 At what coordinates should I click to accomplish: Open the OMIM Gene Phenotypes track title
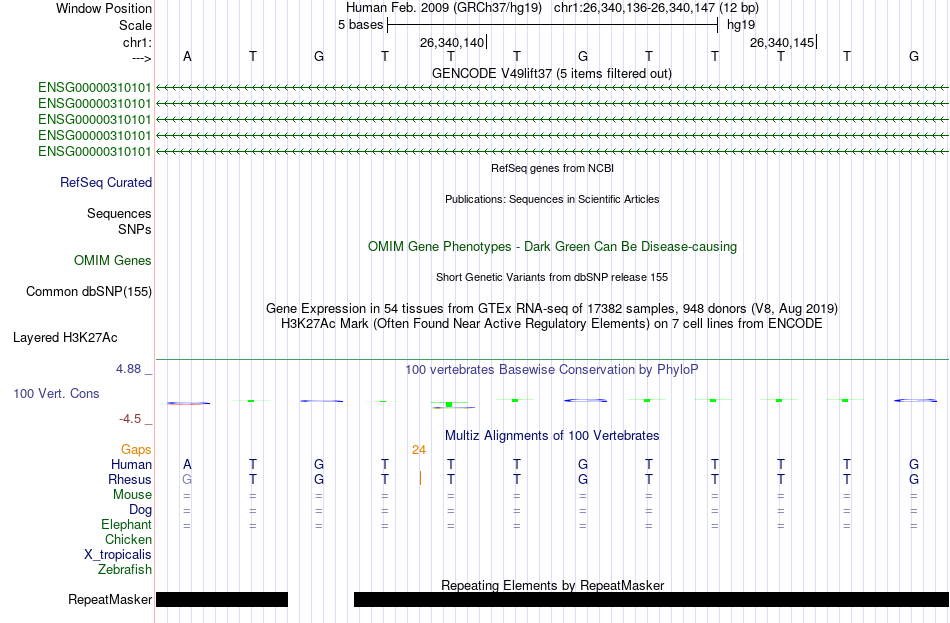tap(553, 247)
